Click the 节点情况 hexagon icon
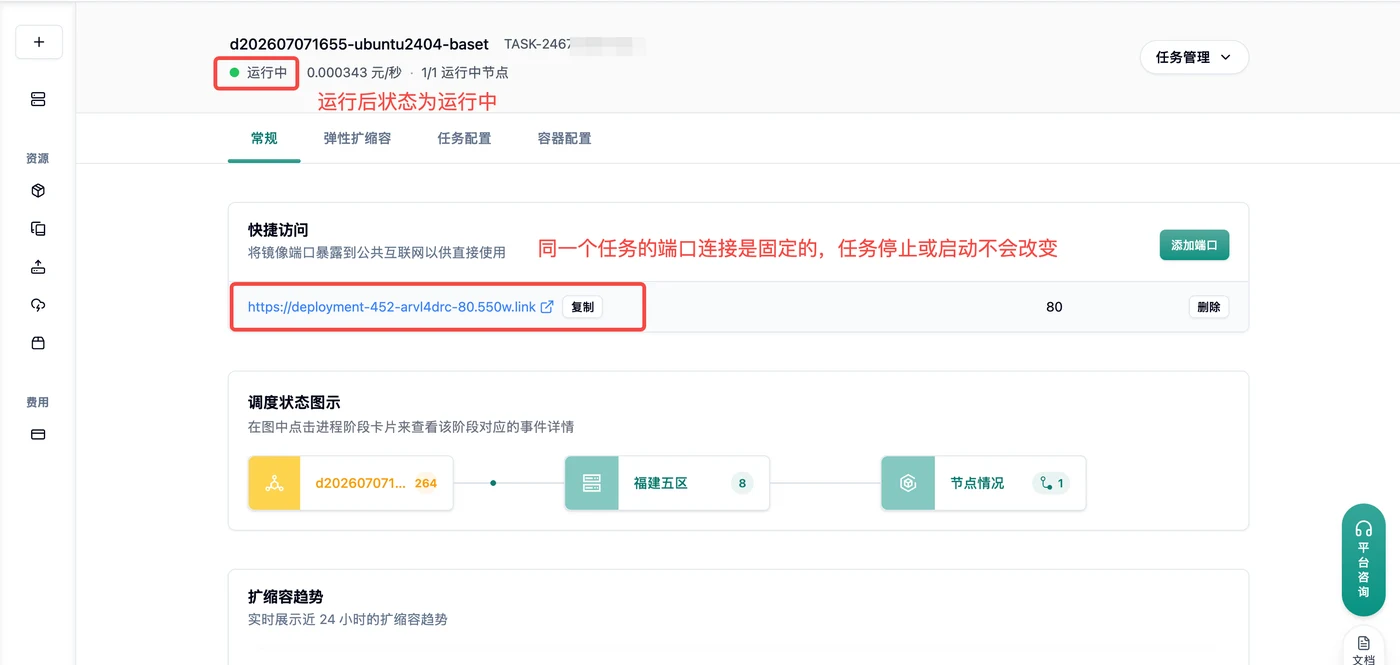 pyautogui.click(x=908, y=483)
